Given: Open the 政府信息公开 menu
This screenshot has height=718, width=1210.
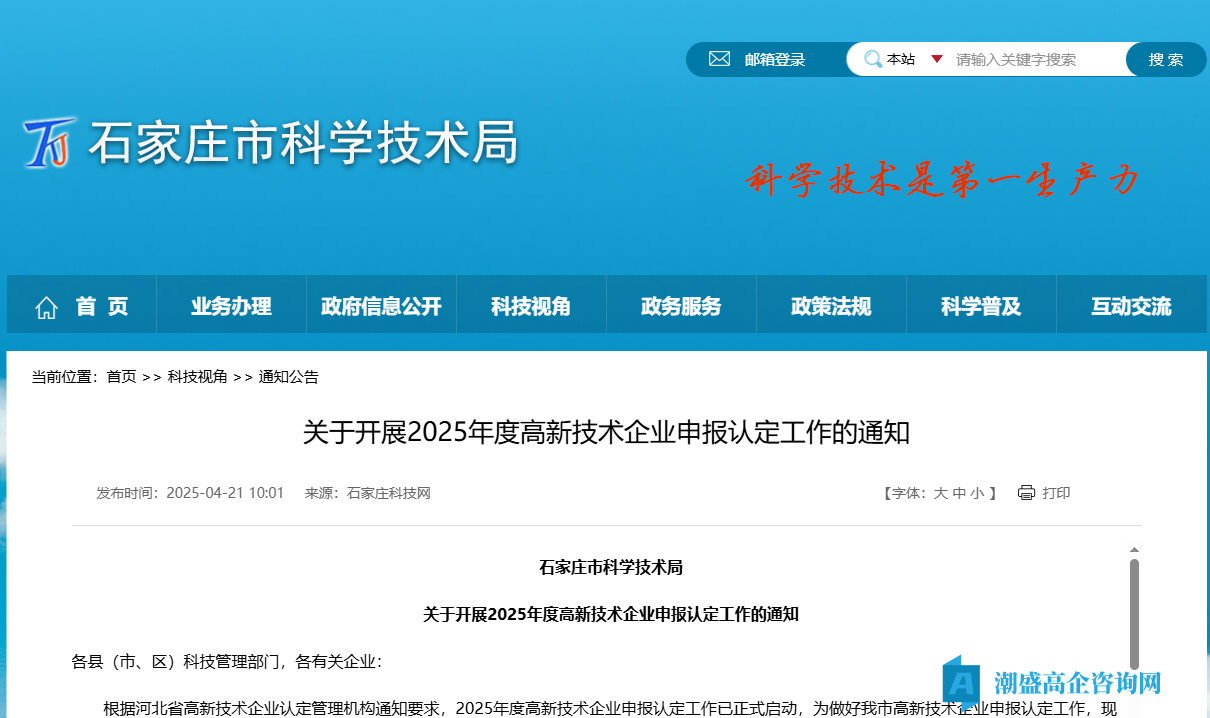Looking at the screenshot, I should coord(381,307).
